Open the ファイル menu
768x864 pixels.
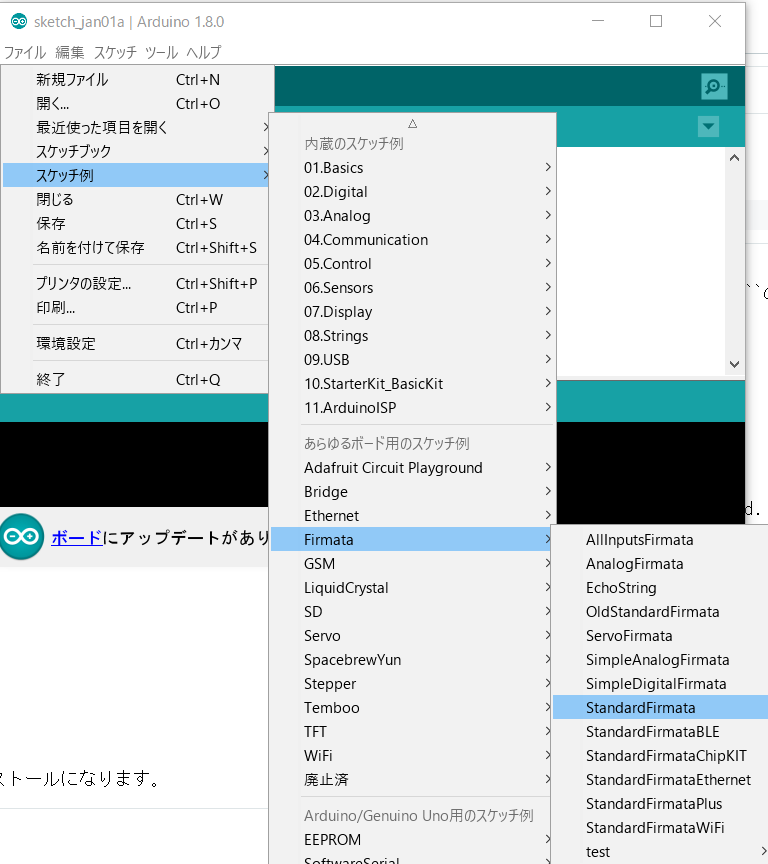[24, 52]
